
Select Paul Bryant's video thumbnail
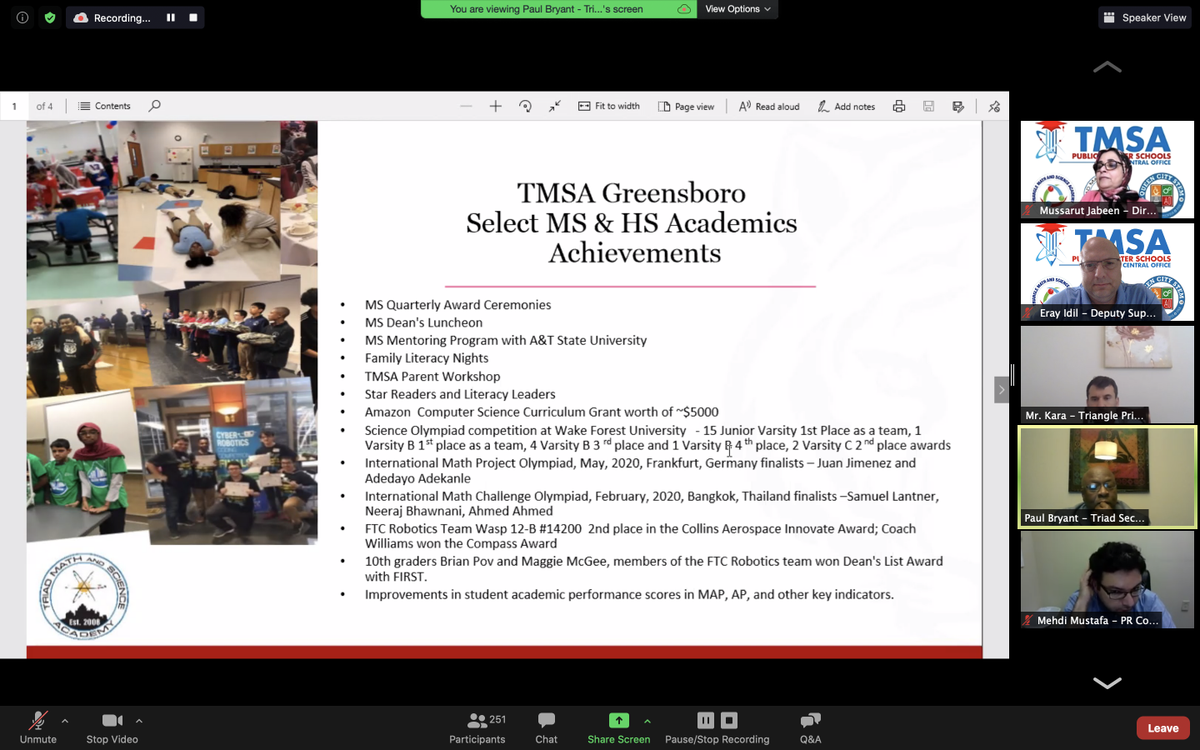coord(1107,477)
